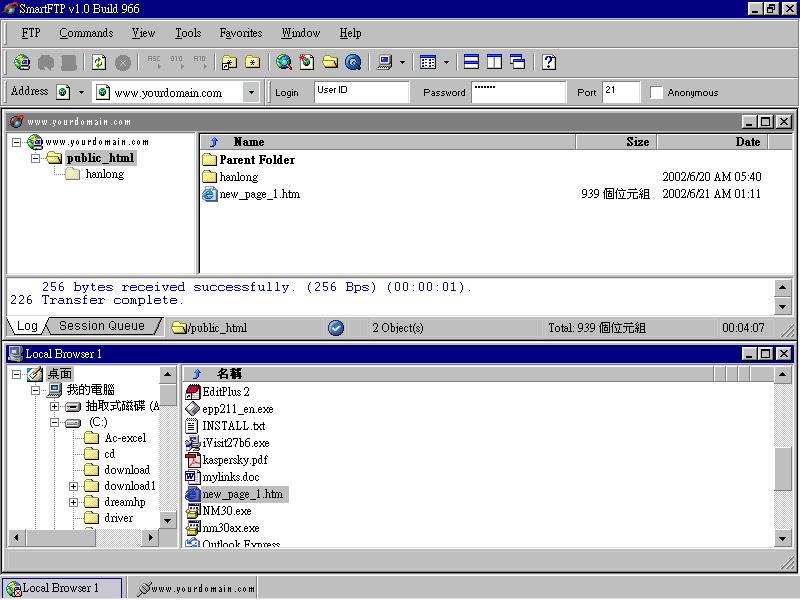Screen dimensions: 800x600
Task: Collapse the (C:) drive tree node
Action: pyautogui.click(x=55, y=423)
